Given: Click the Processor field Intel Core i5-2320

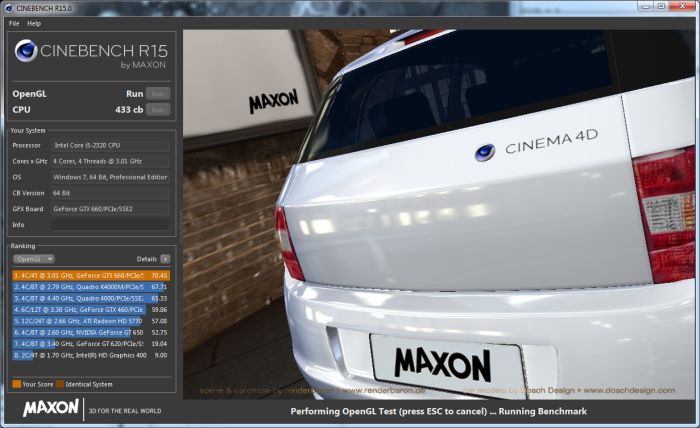Looking at the screenshot, I should 110,145.
